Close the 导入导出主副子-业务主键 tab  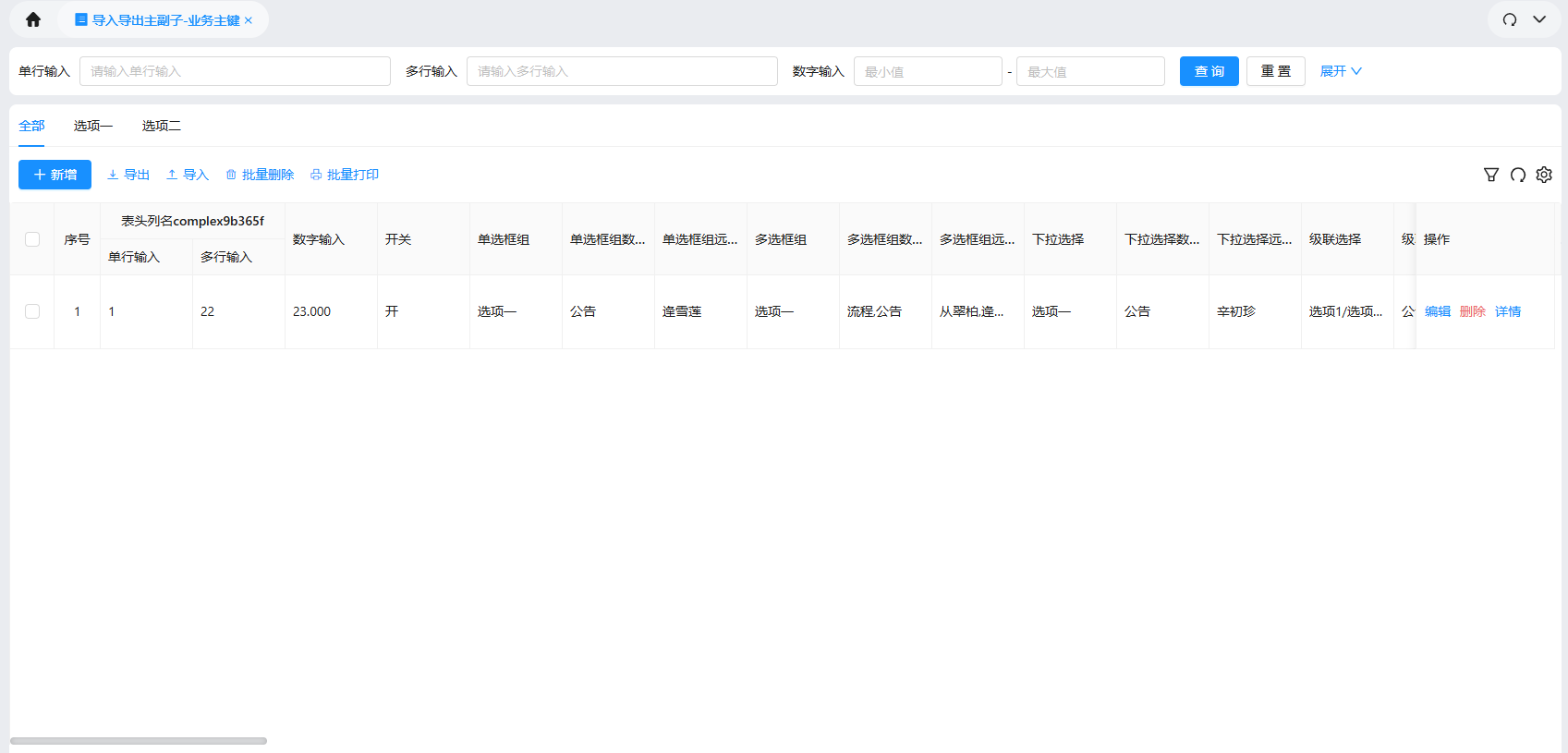click(x=249, y=20)
